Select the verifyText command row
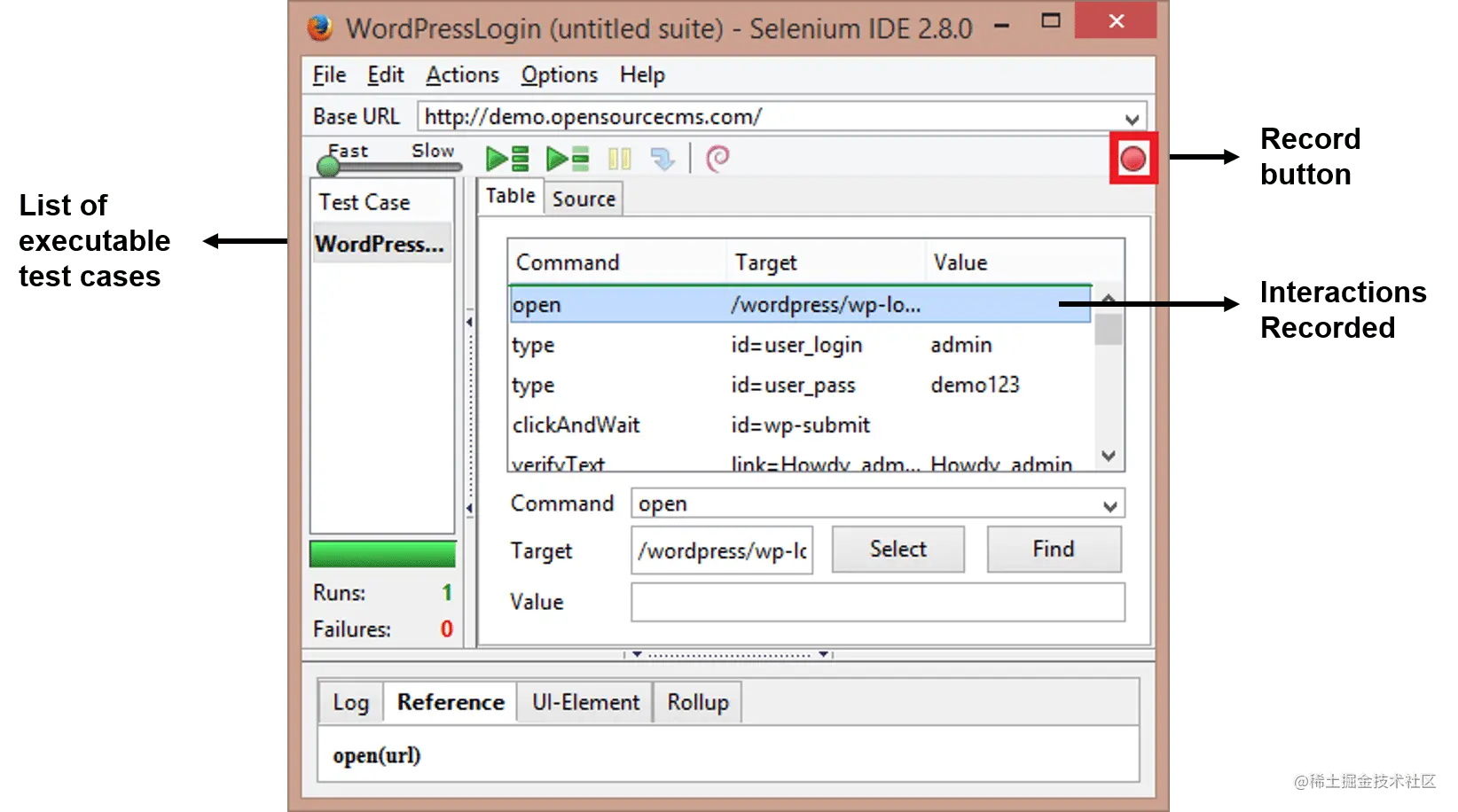Image resolution: width=1458 pixels, height=812 pixels. 800,462
